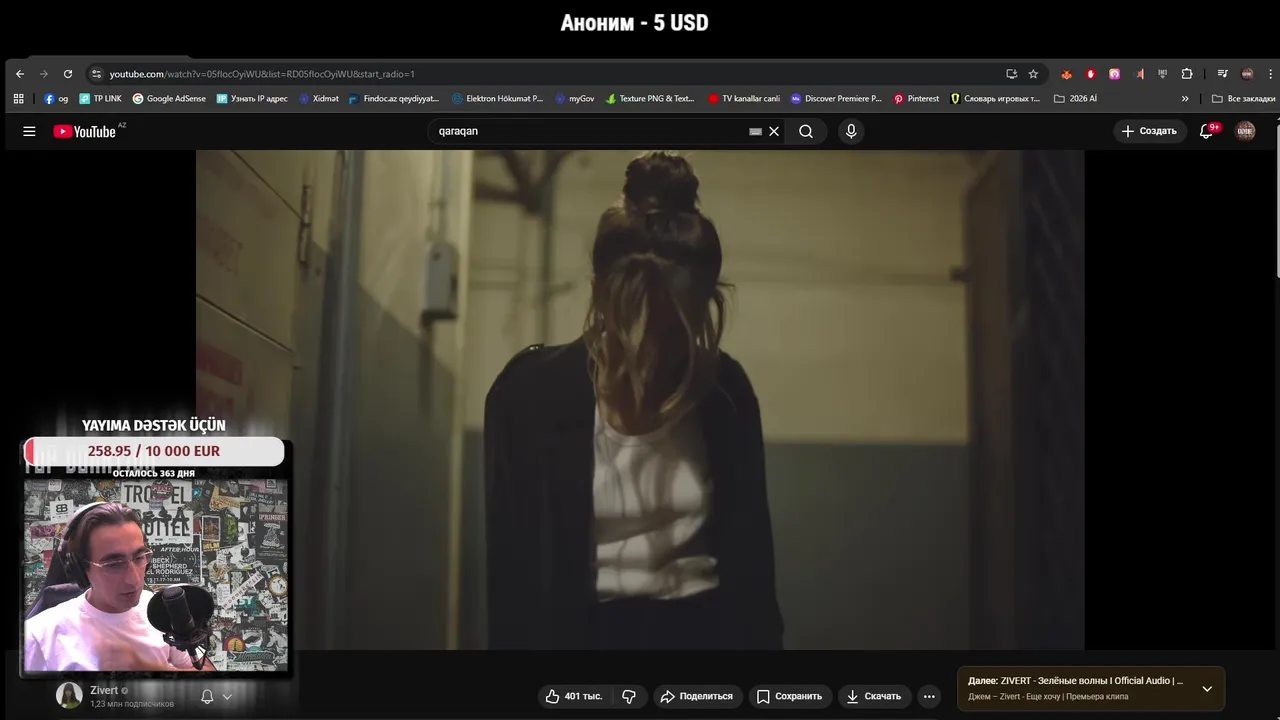1280x720 pixels.
Task: Open YouTube hamburger guide menu
Action: point(29,131)
